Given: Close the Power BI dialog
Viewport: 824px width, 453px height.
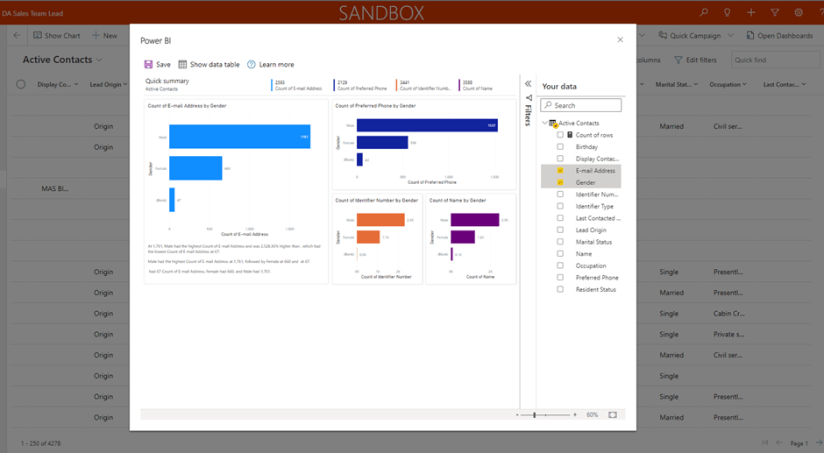Looking at the screenshot, I should (620, 40).
